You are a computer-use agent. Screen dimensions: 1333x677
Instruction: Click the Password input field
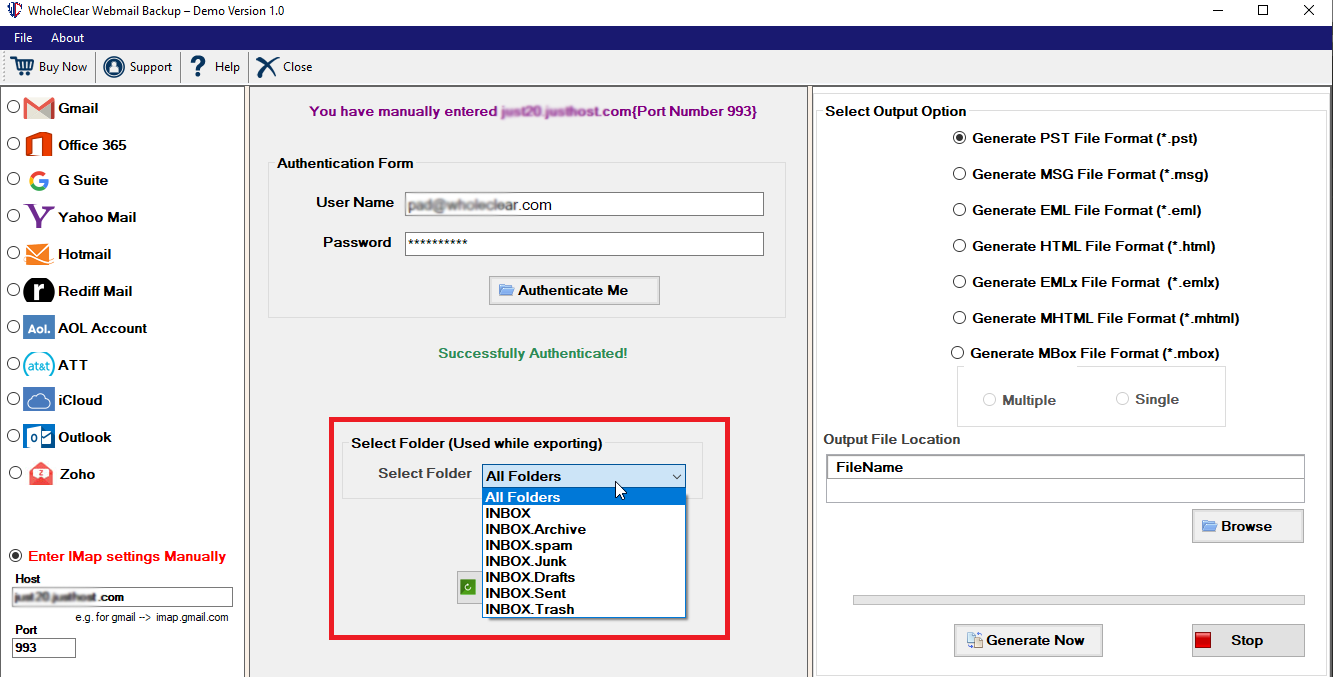[x=584, y=244]
